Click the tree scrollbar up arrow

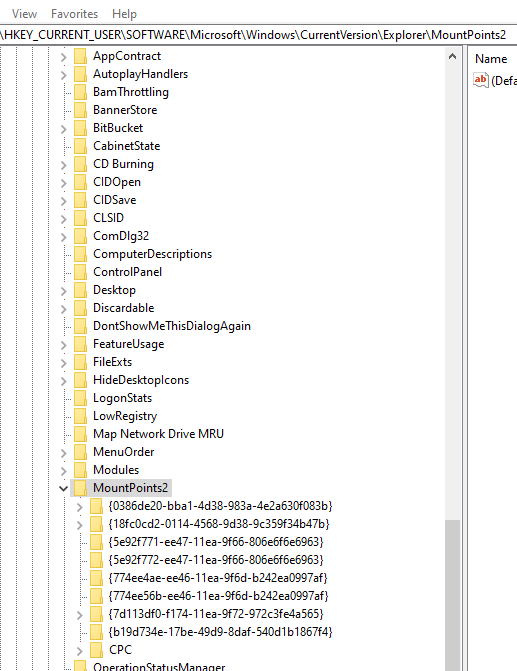(x=452, y=56)
